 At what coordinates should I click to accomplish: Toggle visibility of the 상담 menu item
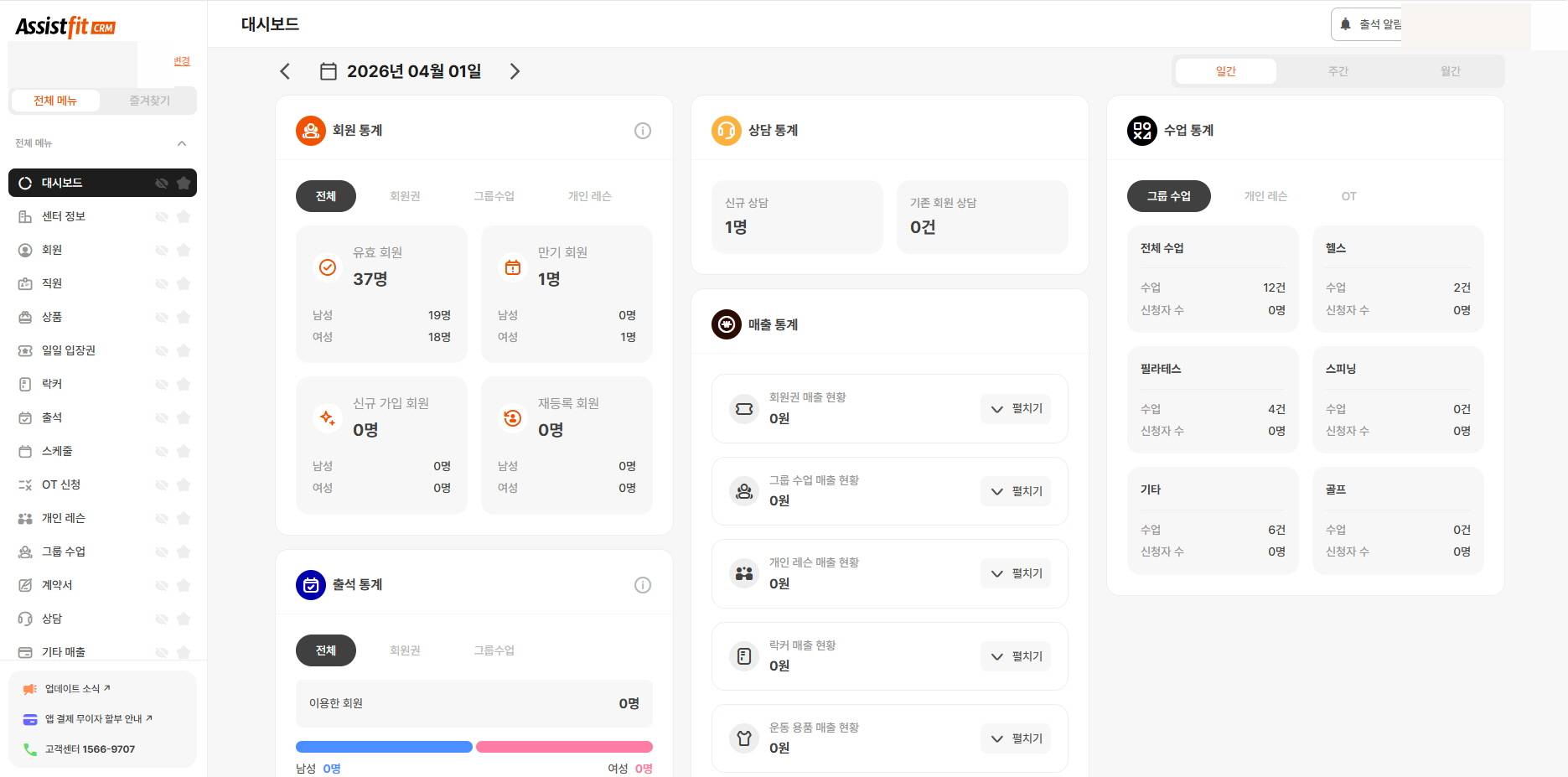[x=161, y=619]
